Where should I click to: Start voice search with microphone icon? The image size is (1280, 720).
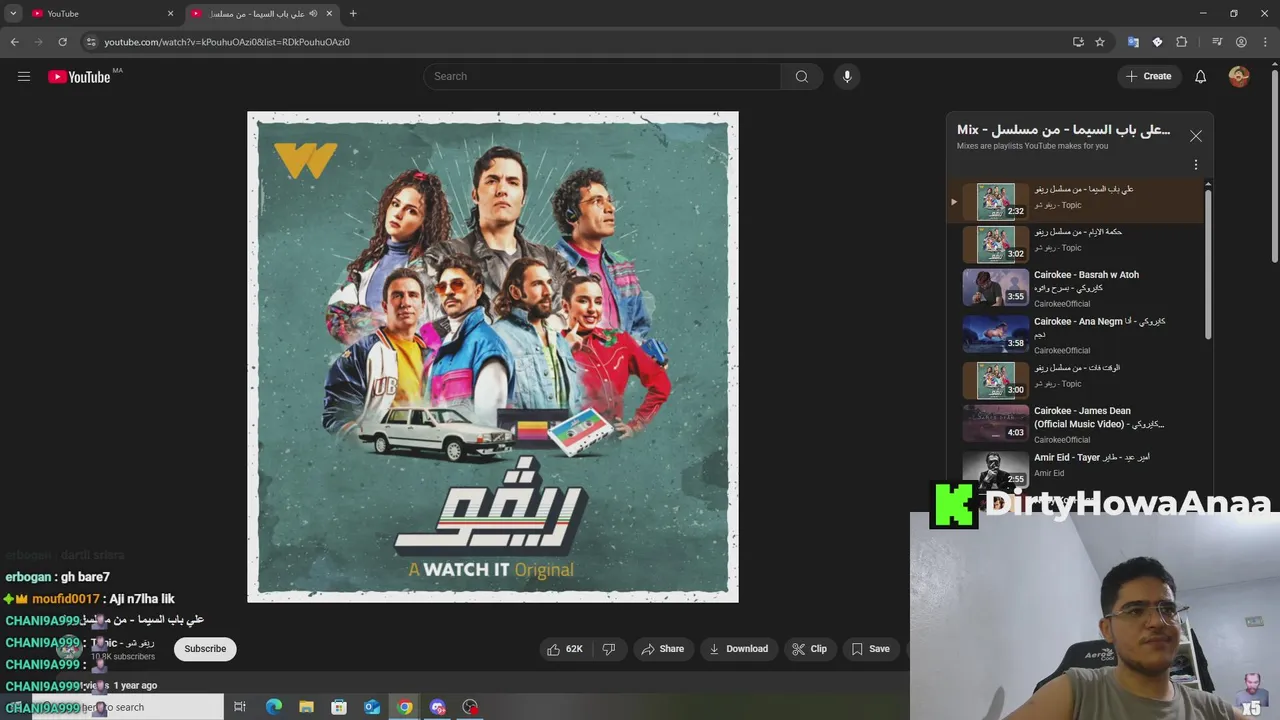click(847, 76)
